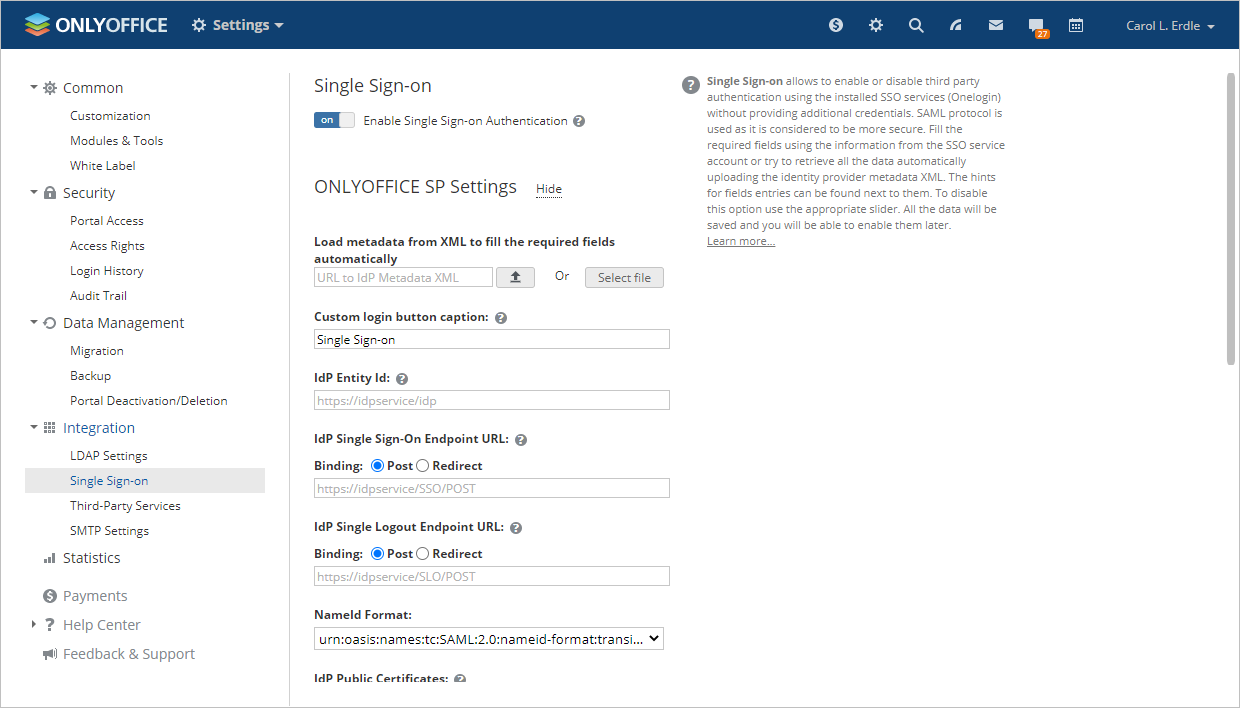Image resolution: width=1240 pixels, height=708 pixels.
Task: Select Redirect binding for Logout Endpoint
Action: click(422, 554)
